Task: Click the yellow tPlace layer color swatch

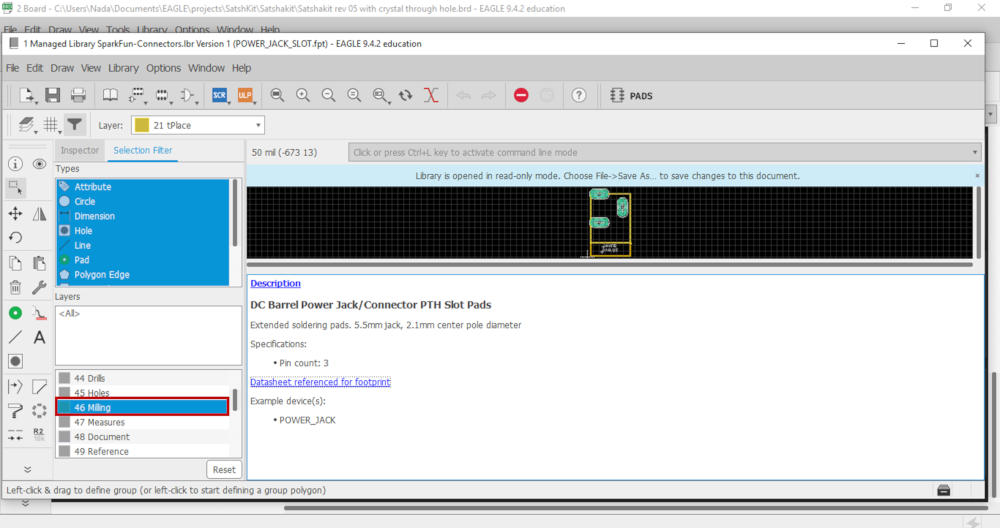Action: pos(142,125)
